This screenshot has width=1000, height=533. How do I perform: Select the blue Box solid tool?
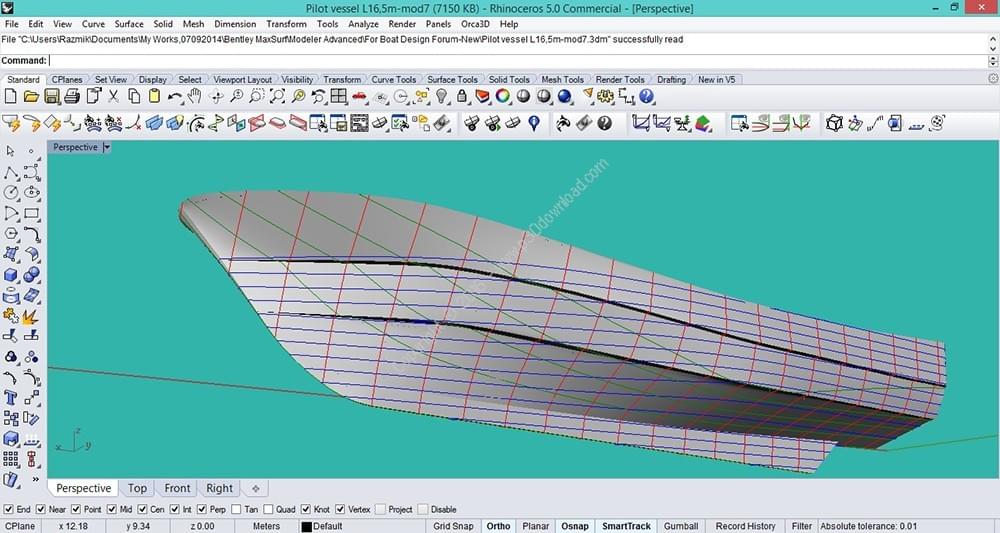point(11,275)
